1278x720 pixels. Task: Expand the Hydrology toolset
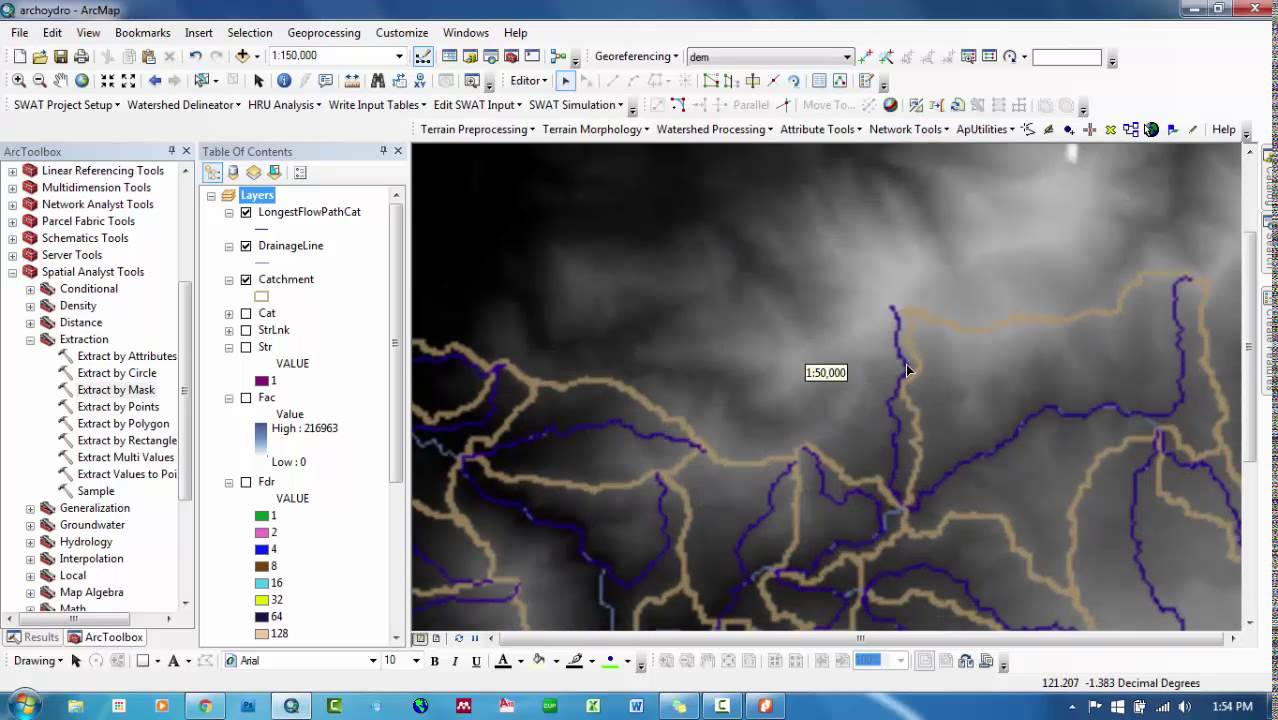click(30, 542)
